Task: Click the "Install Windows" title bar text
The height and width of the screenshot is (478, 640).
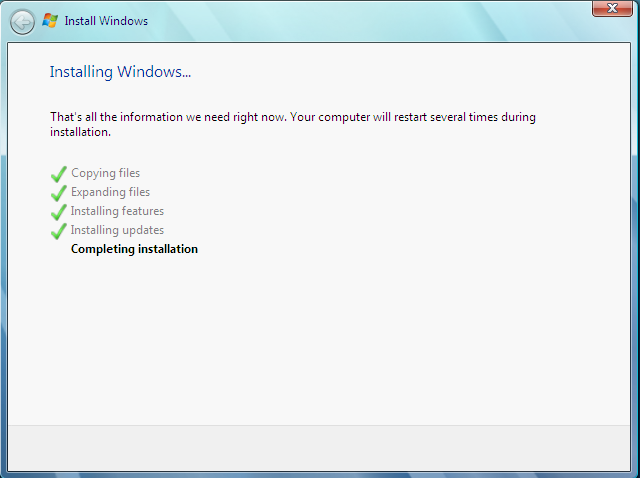Action: point(106,21)
